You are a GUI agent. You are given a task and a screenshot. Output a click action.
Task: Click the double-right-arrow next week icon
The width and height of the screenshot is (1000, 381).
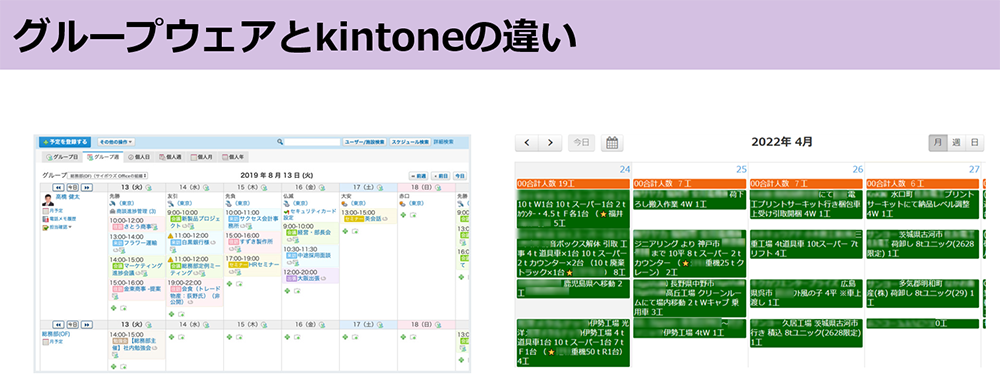[87, 187]
